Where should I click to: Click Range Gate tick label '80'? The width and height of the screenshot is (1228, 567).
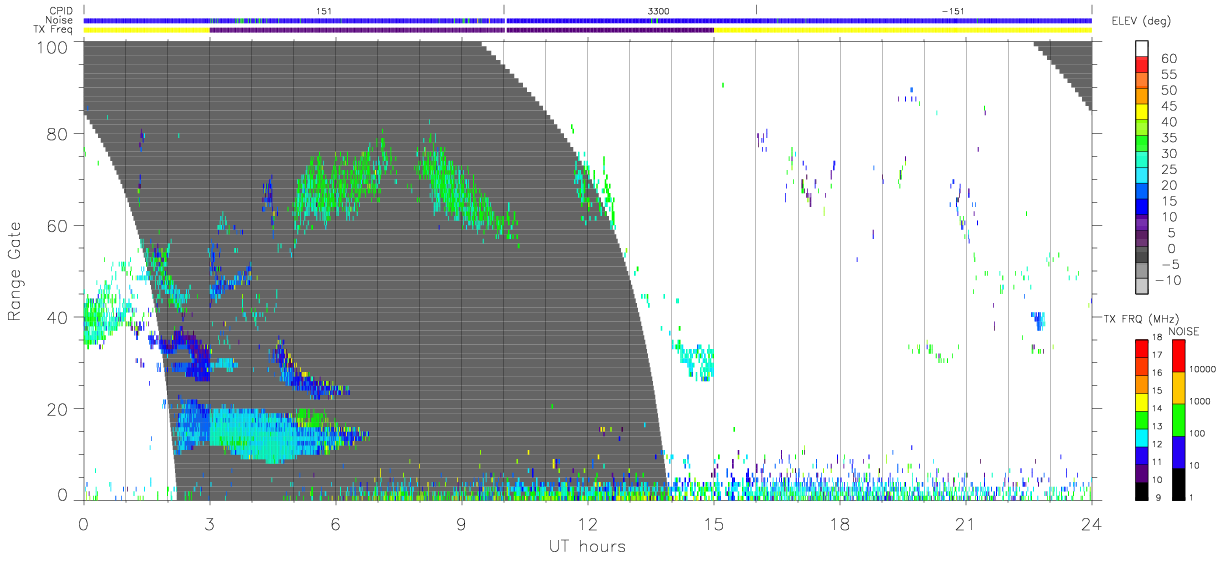pos(58,133)
